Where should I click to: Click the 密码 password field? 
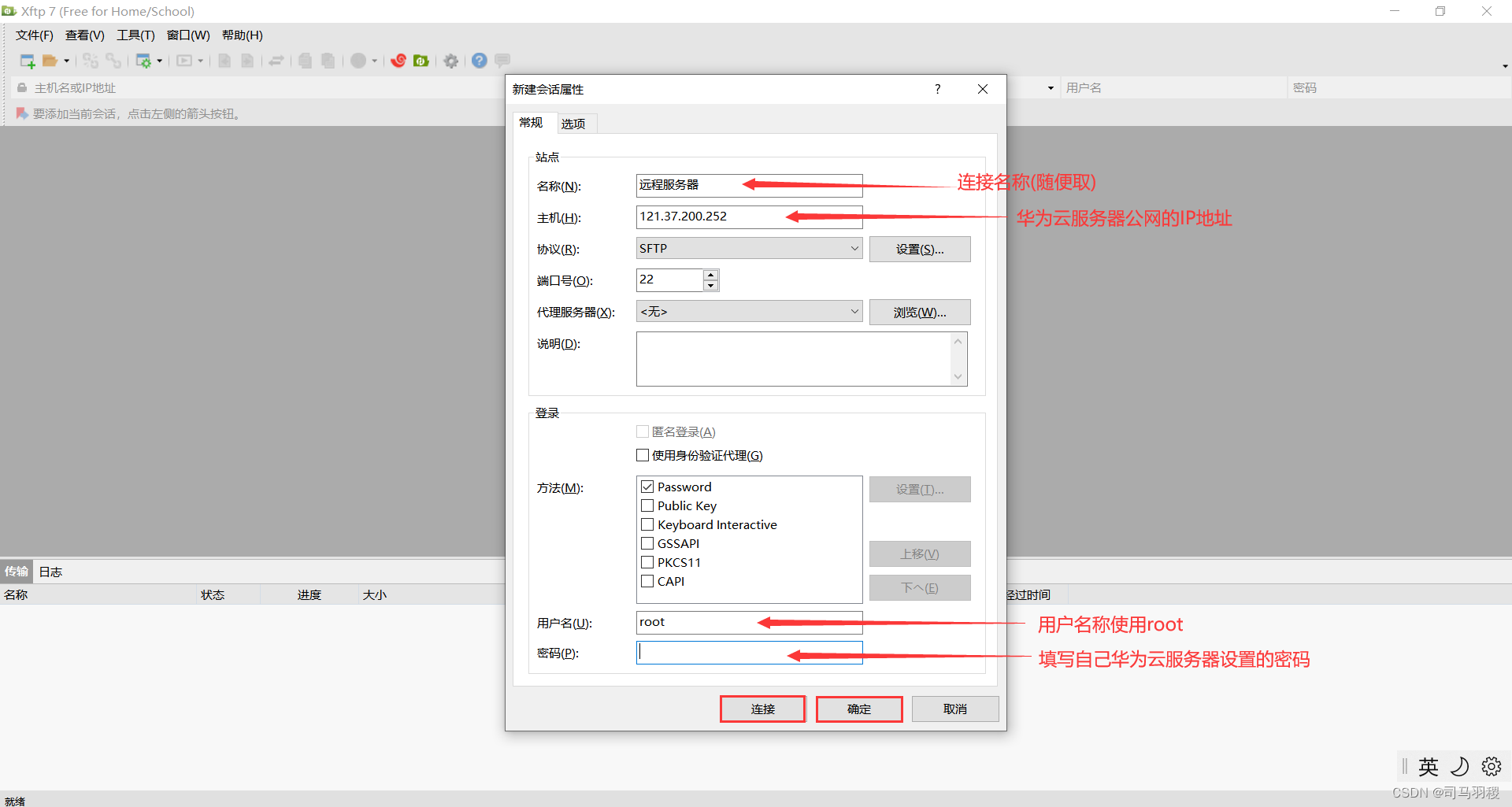pos(749,653)
